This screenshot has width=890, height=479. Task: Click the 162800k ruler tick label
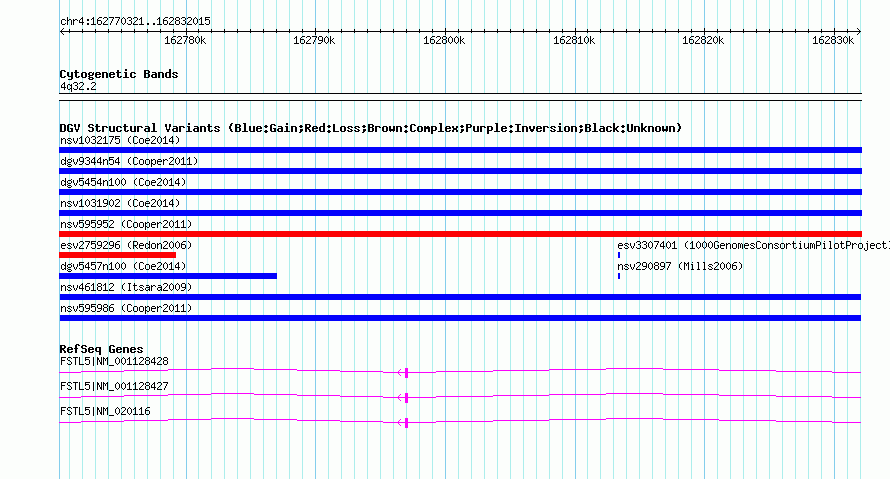tap(444, 40)
